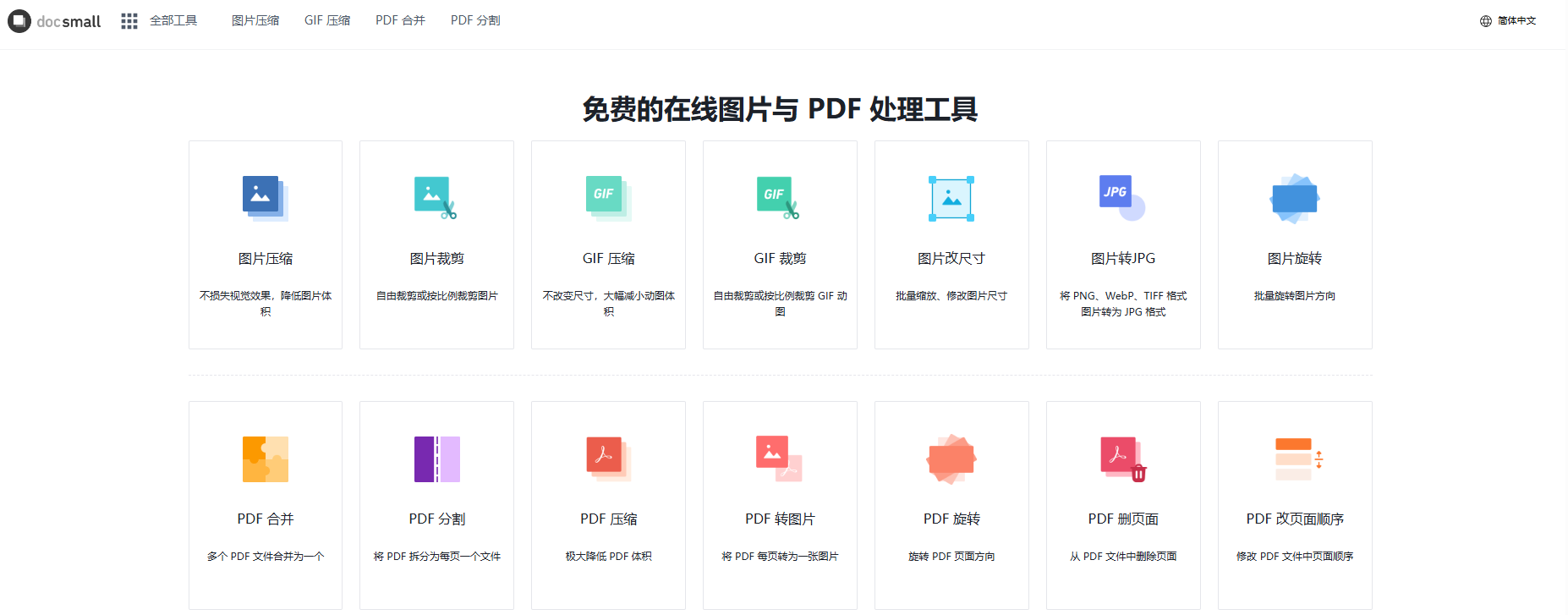Click the 图片旋转 rotate icon
Viewport: 1568px width, 615px height.
pyautogui.click(x=1294, y=199)
